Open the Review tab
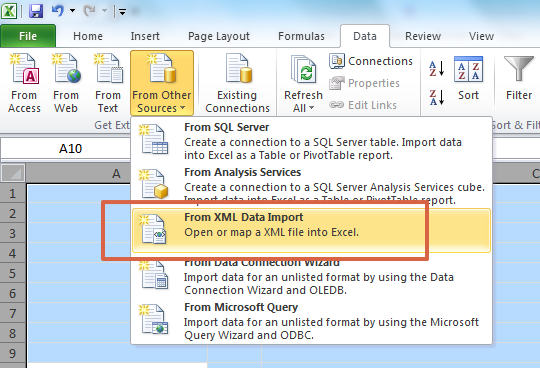 423,36
